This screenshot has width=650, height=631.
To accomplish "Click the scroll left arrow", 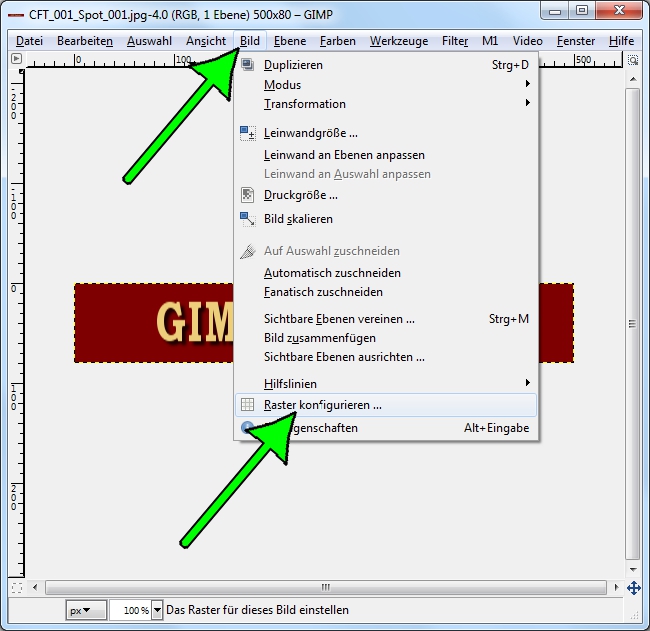I will click(x=35, y=587).
